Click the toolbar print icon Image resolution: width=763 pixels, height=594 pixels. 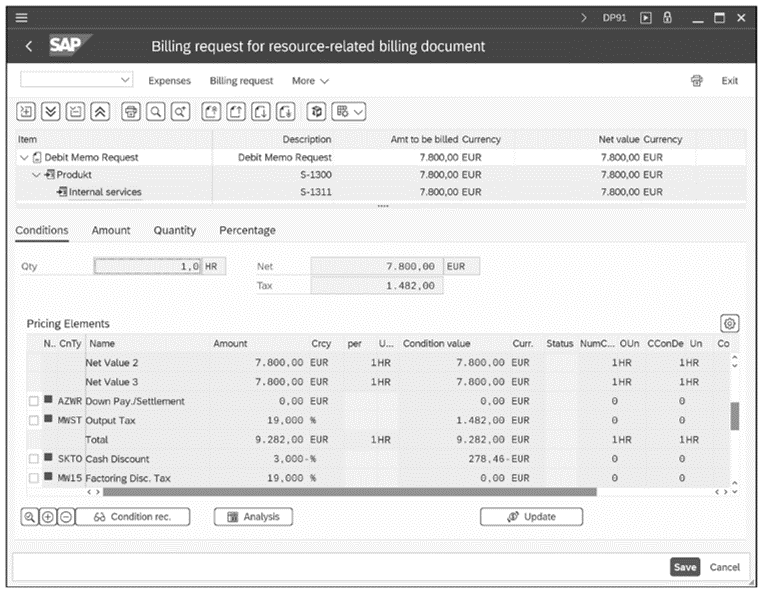click(x=131, y=111)
